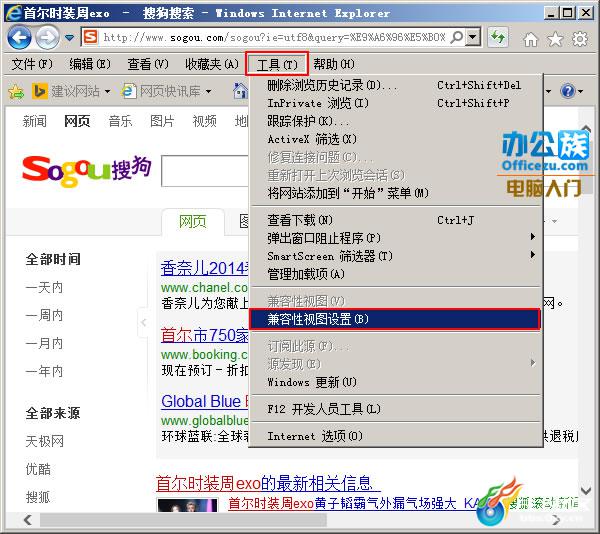Screen dimensions: 600x534
Task: Open the 工具(T) menu
Action: 277,64
